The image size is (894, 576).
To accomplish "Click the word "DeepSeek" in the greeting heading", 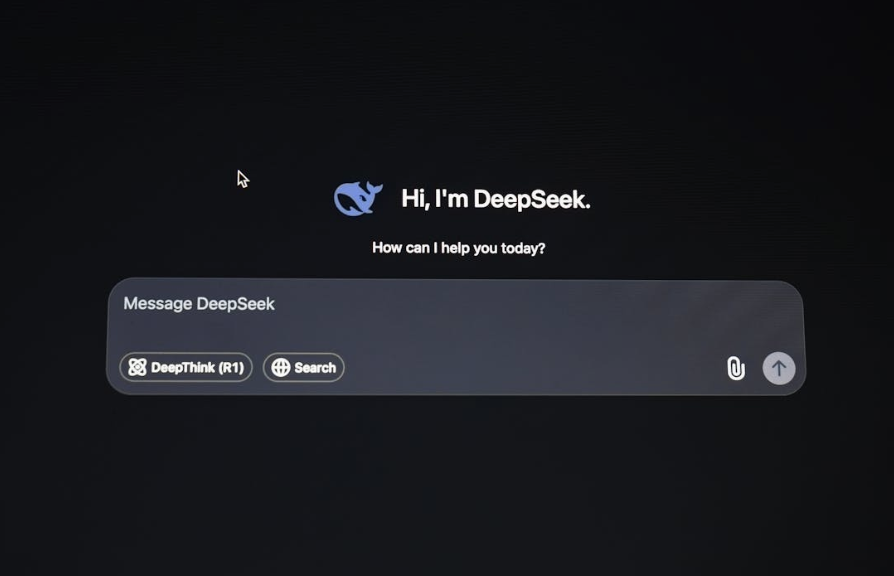I will point(531,199).
